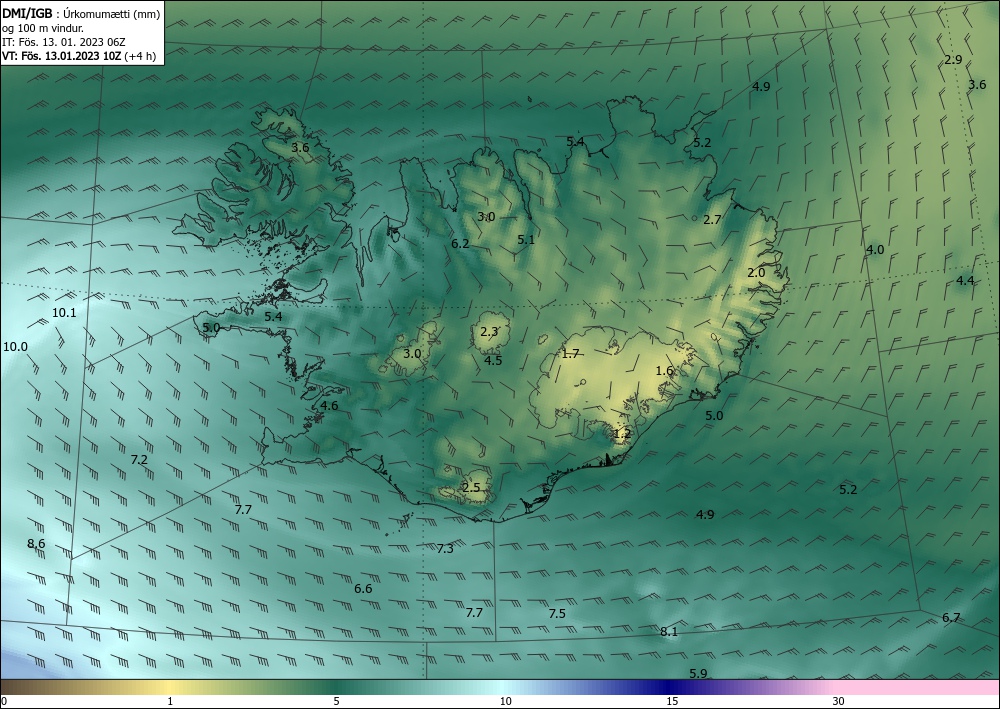This screenshot has height=709, width=1000.
Task: Click the '15' label on the colour scale
Action: (x=672, y=702)
